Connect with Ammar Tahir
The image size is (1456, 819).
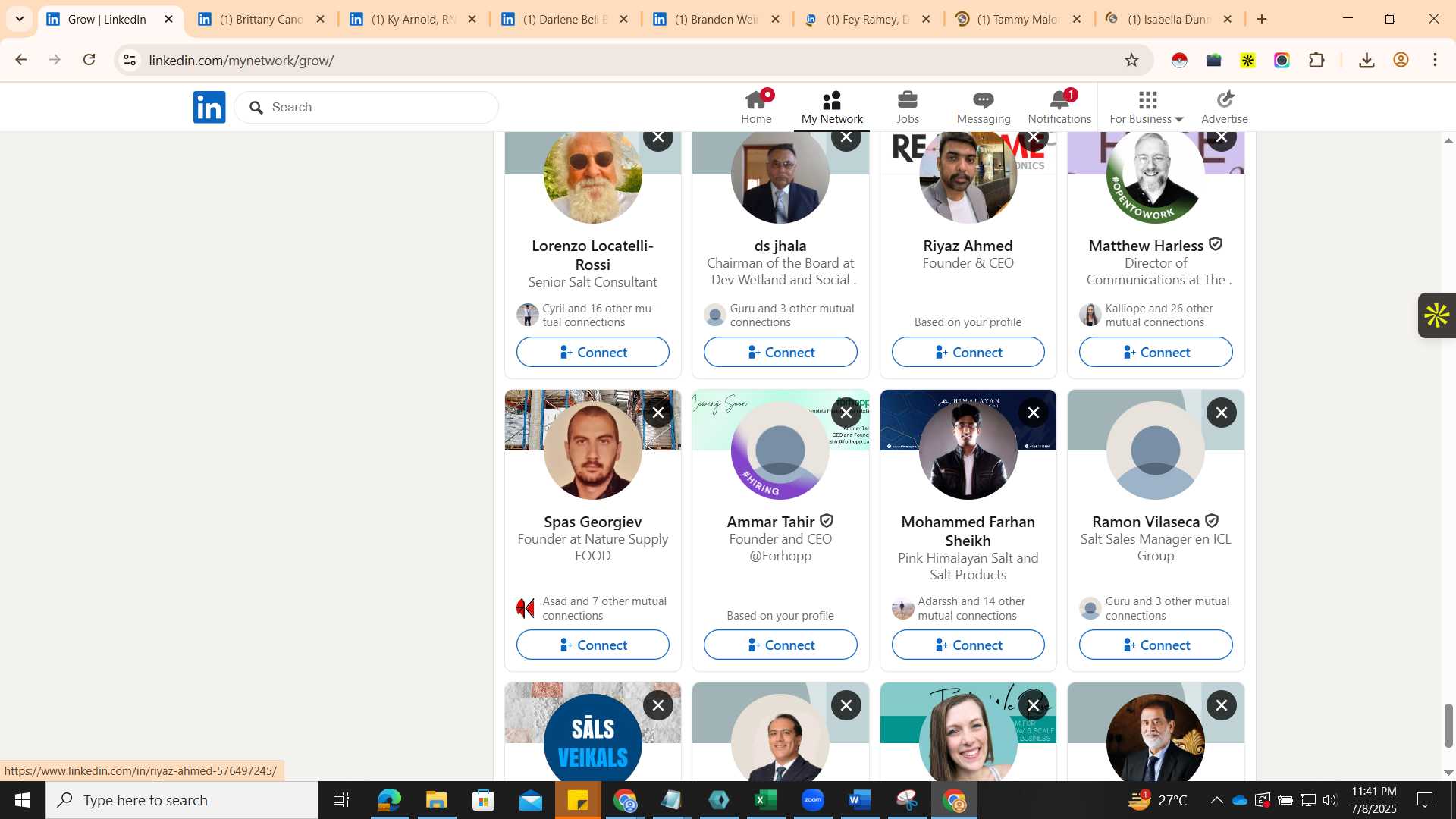coord(780,645)
